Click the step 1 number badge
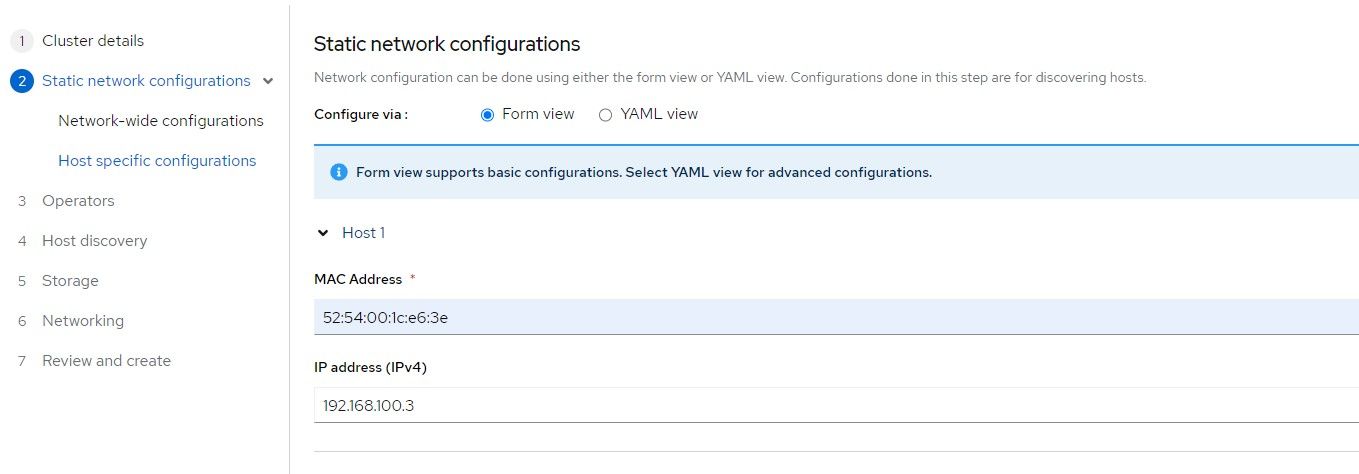 (22, 41)
